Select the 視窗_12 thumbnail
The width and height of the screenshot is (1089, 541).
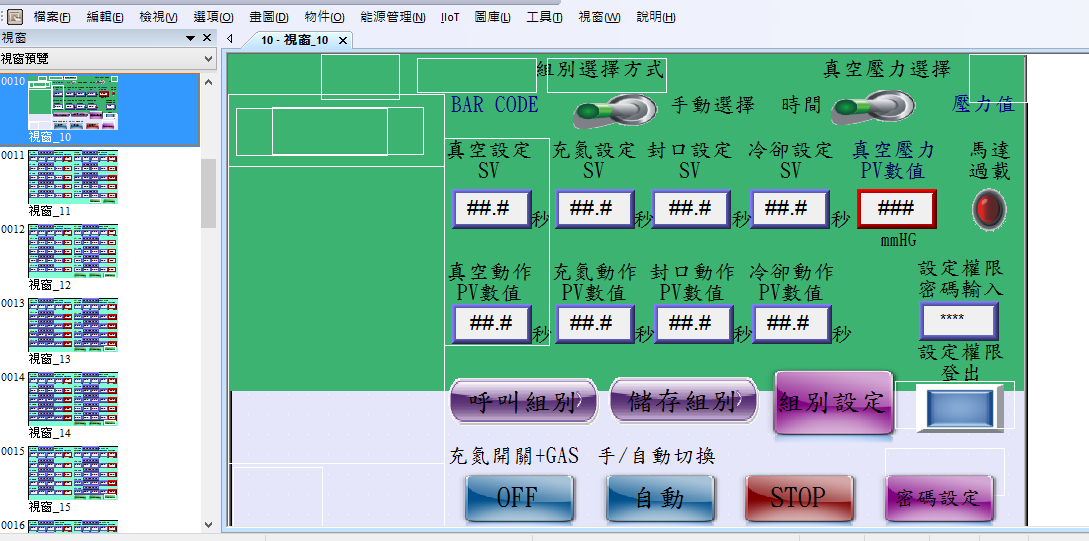pyautogui.click(x=73, y=250)
